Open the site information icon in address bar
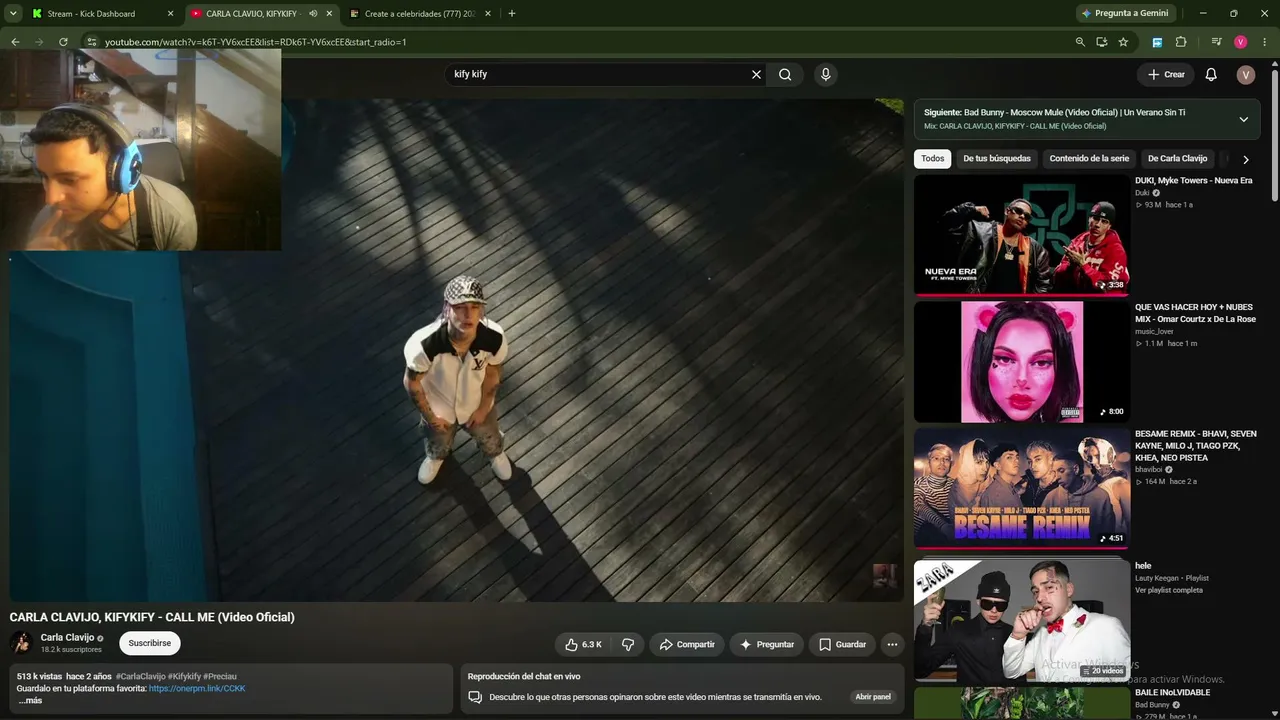1280x720 pixels. point(91,42)
